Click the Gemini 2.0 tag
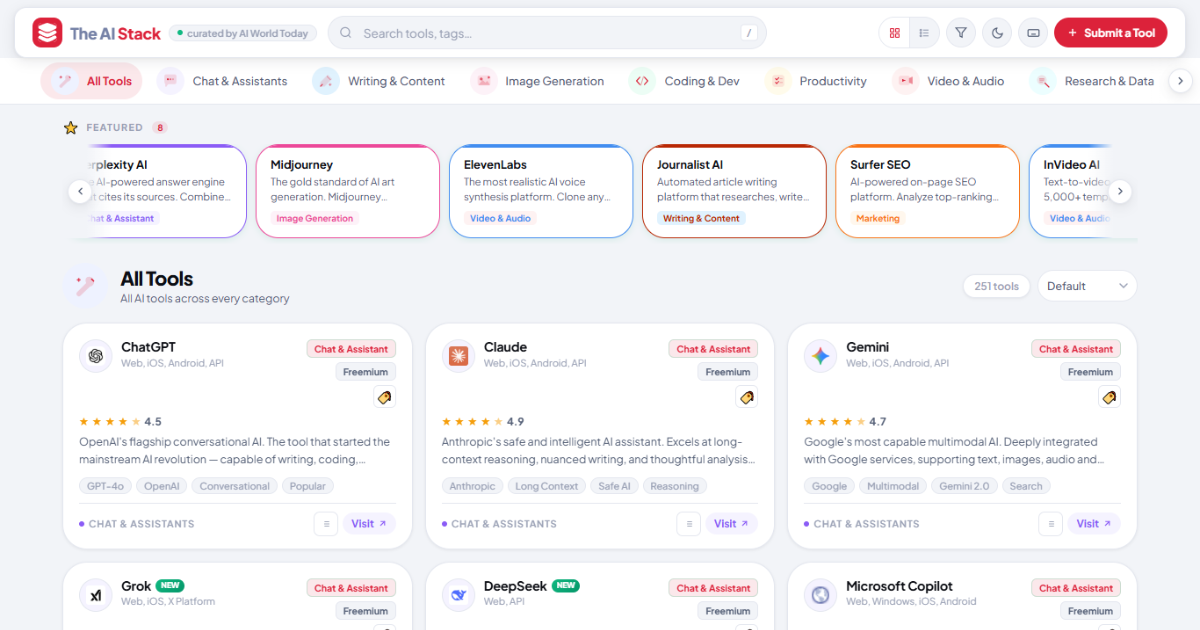1200x630 pixels. click(x=963, y=486)
